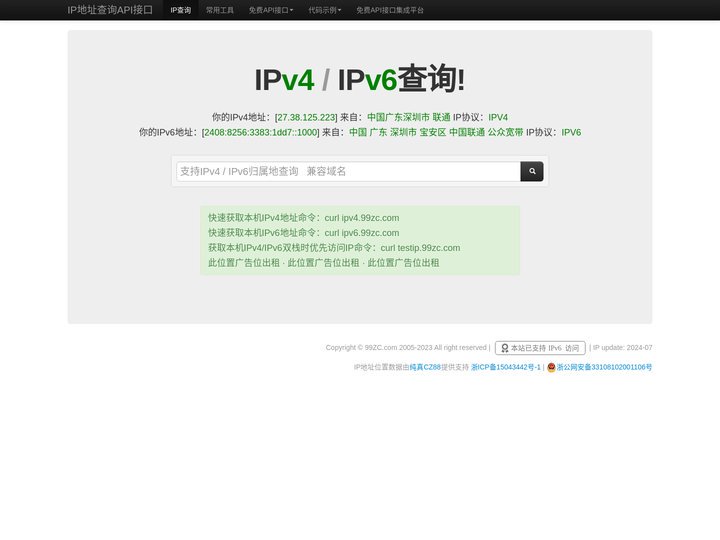The image size is (720, 540).
Task: Click the IPv6 supported badge
Action: (540, 348)
